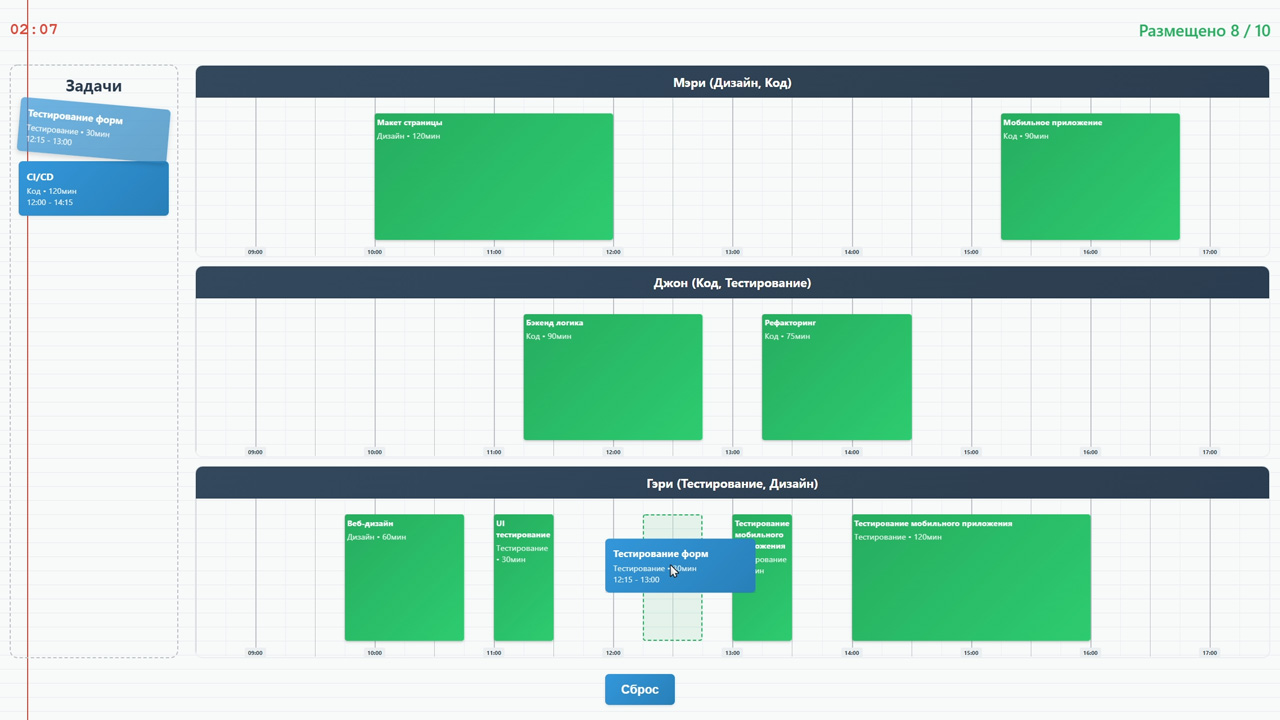Click the Мобильное приложение block in Мэри's row
Screen dimensions: 1280x720
[1090, 177]
